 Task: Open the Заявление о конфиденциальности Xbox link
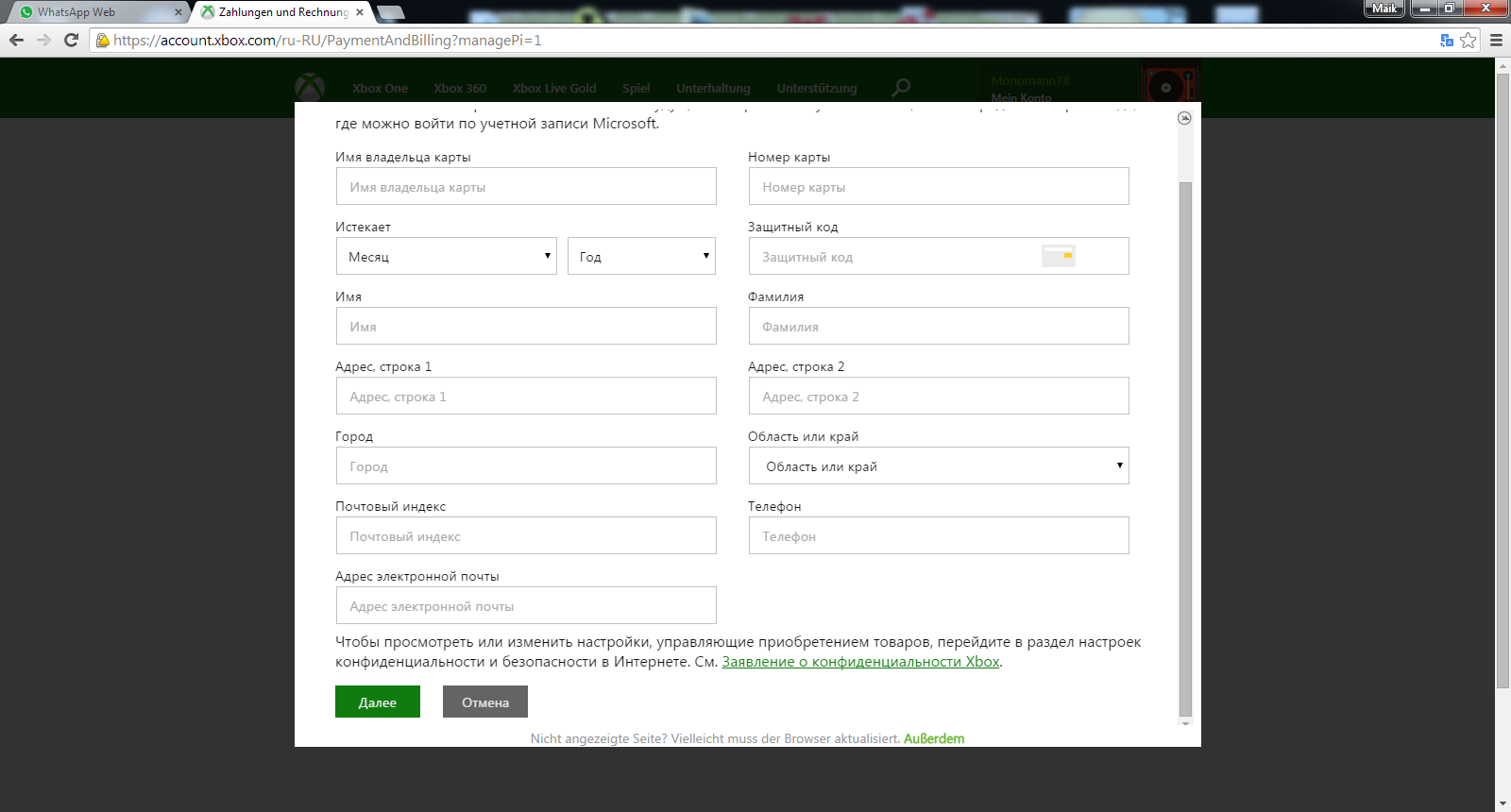click(860, 662)
